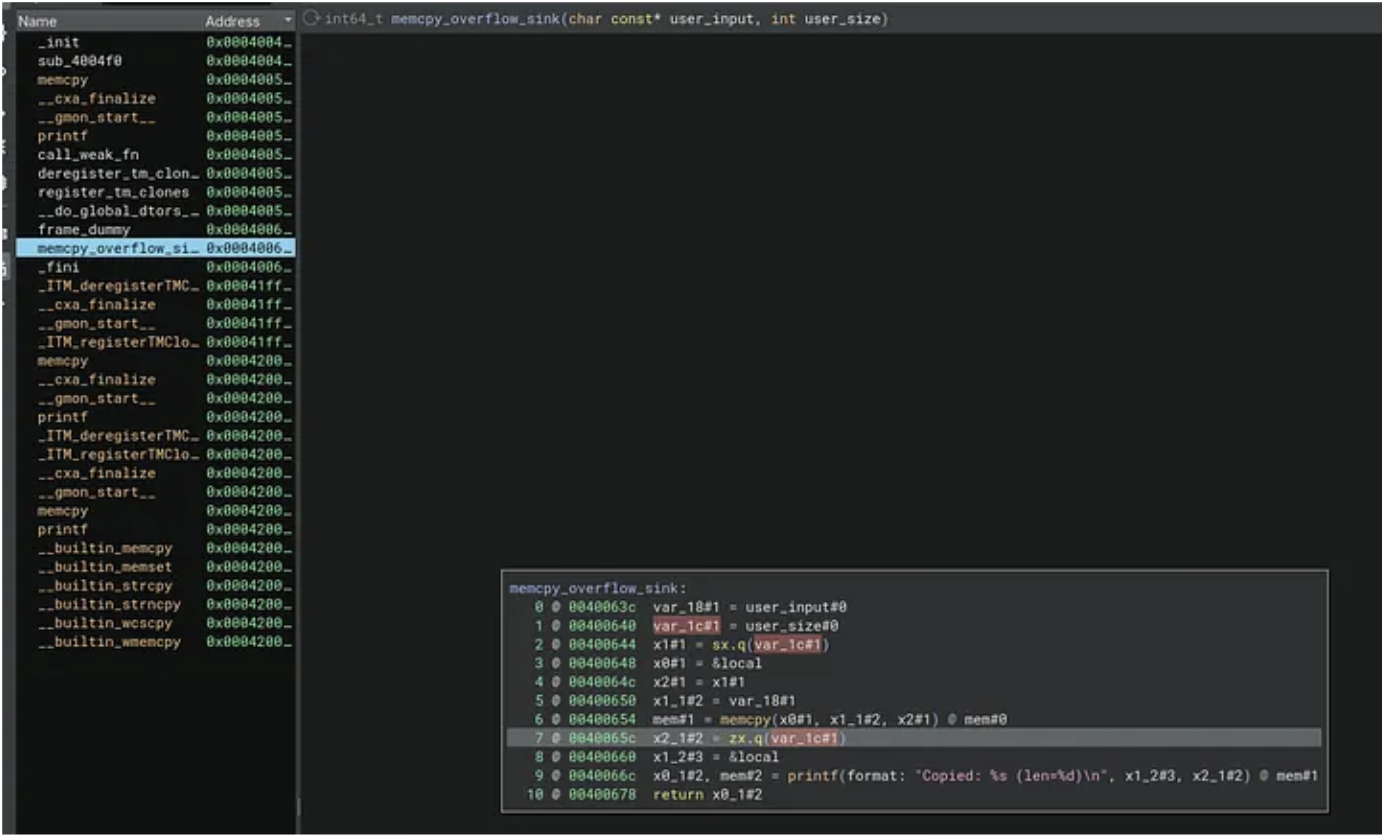Choose __builtin_wmemcpy at the list bottom
Screen dimensions: 1382x835
[x=109, y=642]
